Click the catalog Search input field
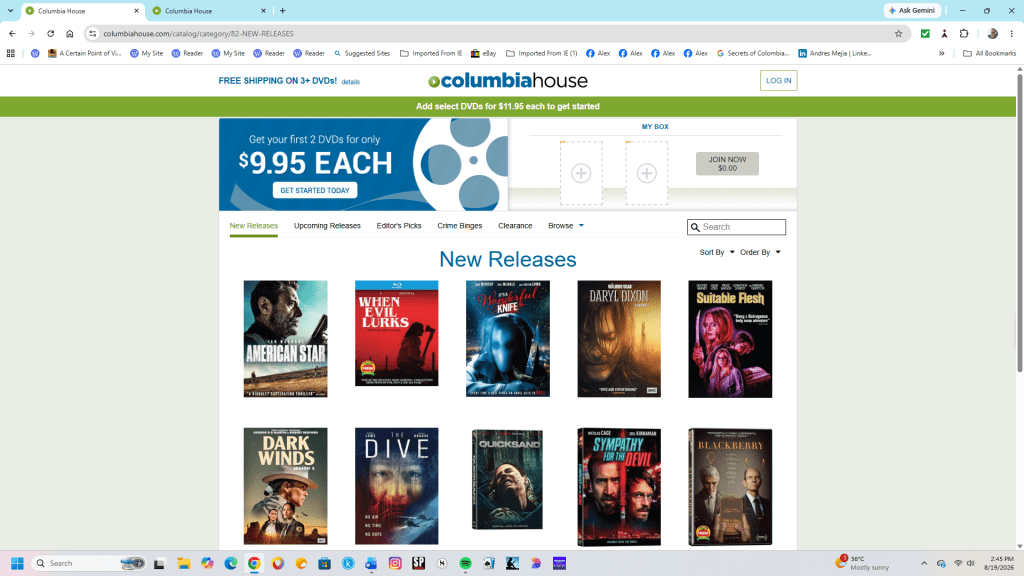This screenshot has width=1024, height=576. [736, 227]
